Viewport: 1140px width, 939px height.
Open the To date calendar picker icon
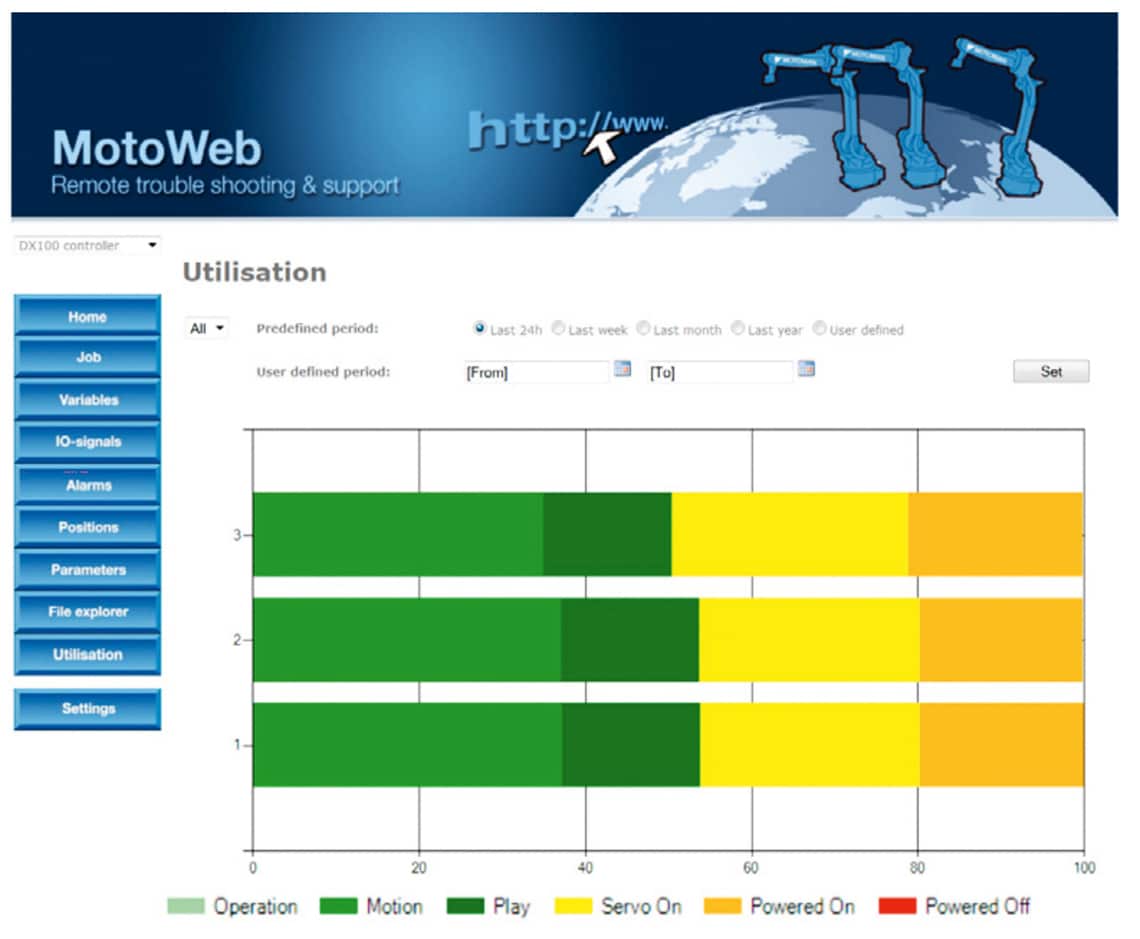(806, 369)
